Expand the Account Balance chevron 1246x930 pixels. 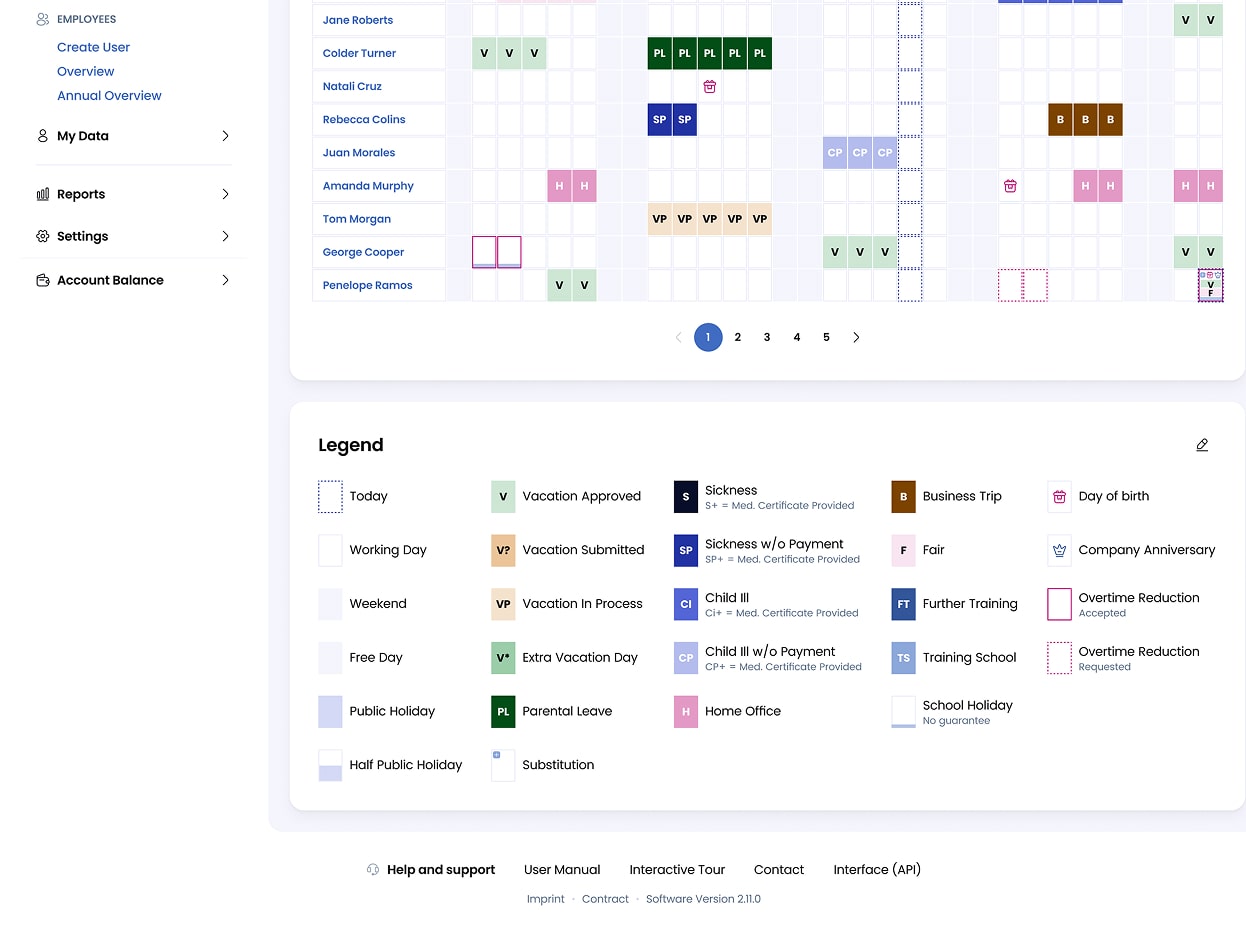(225, 280)
